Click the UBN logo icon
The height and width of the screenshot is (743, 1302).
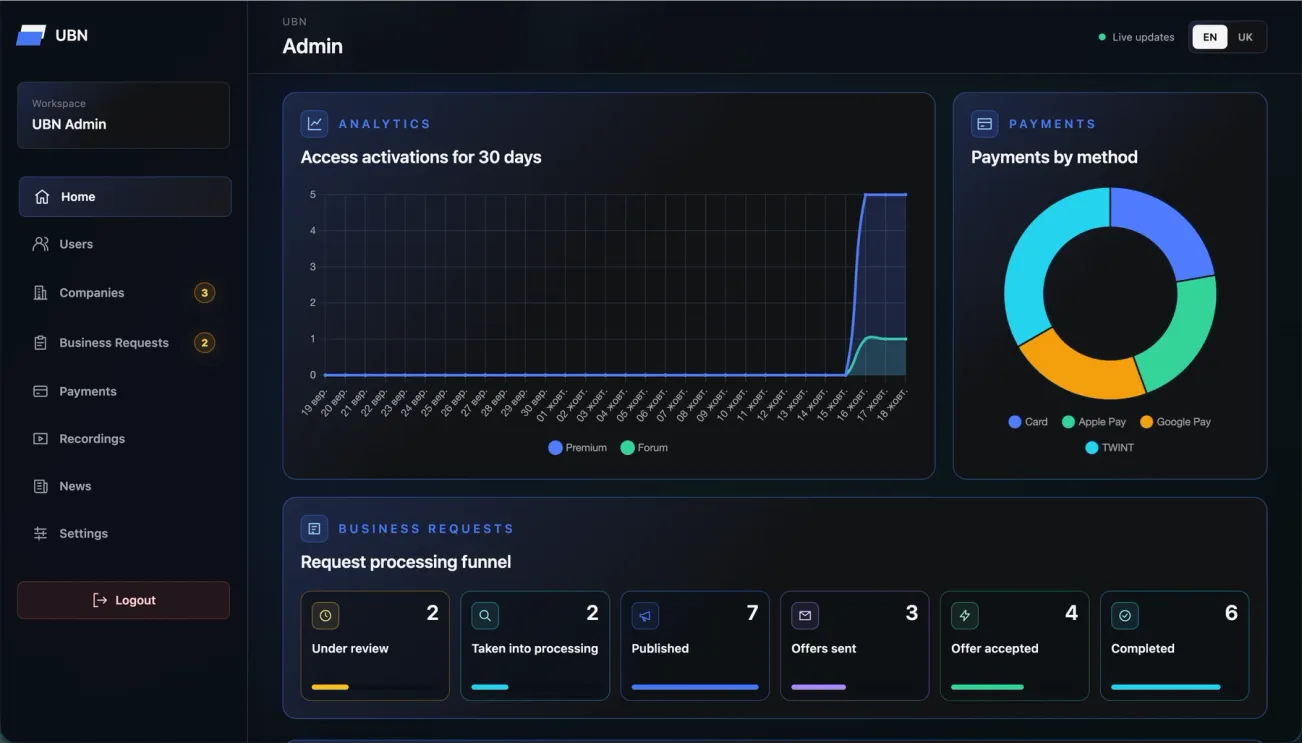pyautogui.click(x=31, y=35)
